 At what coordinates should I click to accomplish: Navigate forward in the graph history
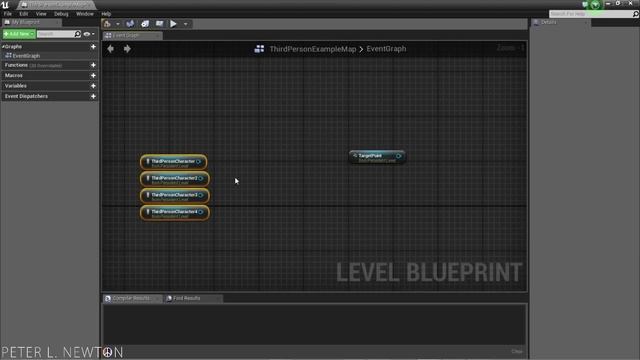[x=127, y=49]
